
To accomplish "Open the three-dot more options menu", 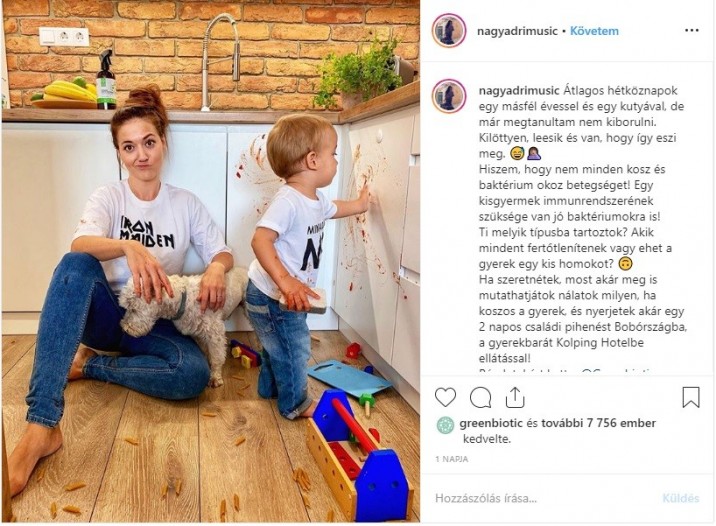I will [692, 31].
